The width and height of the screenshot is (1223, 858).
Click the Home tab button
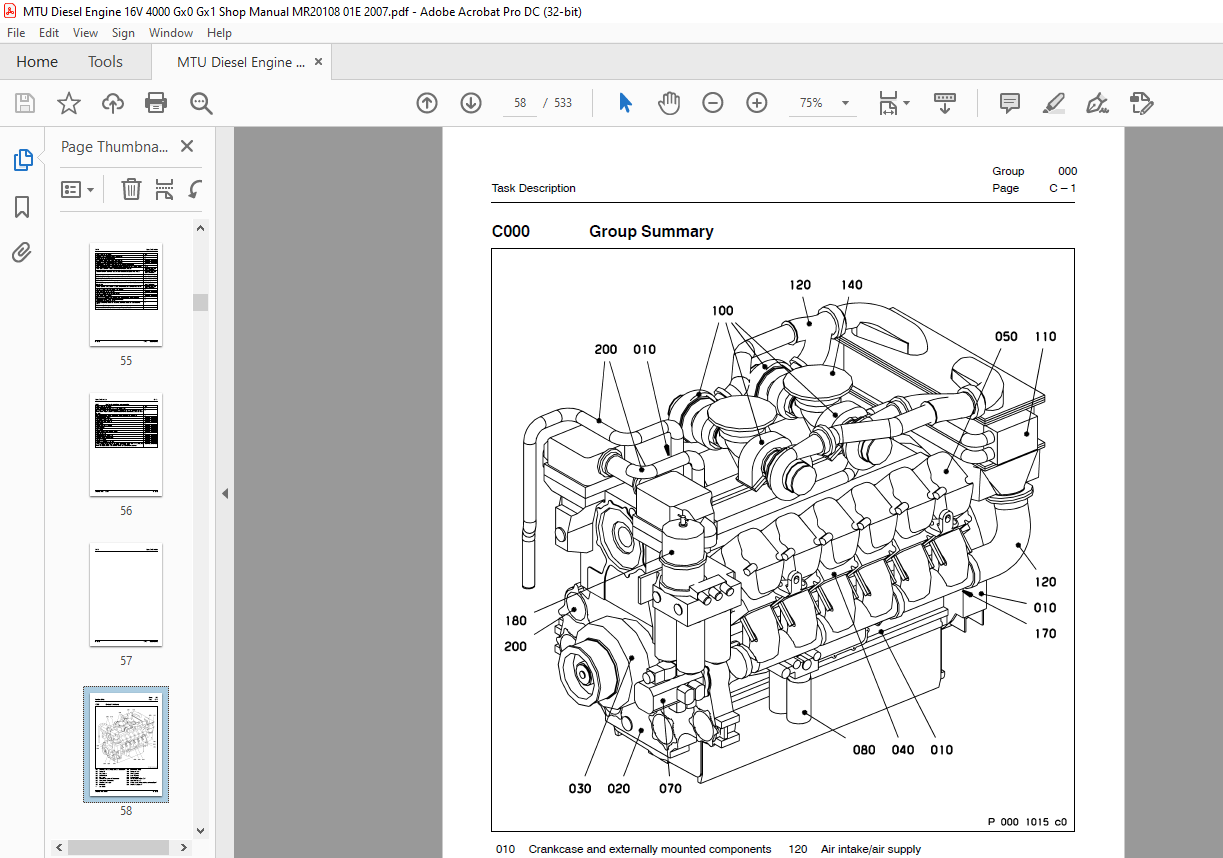click(x=37, y=62)
